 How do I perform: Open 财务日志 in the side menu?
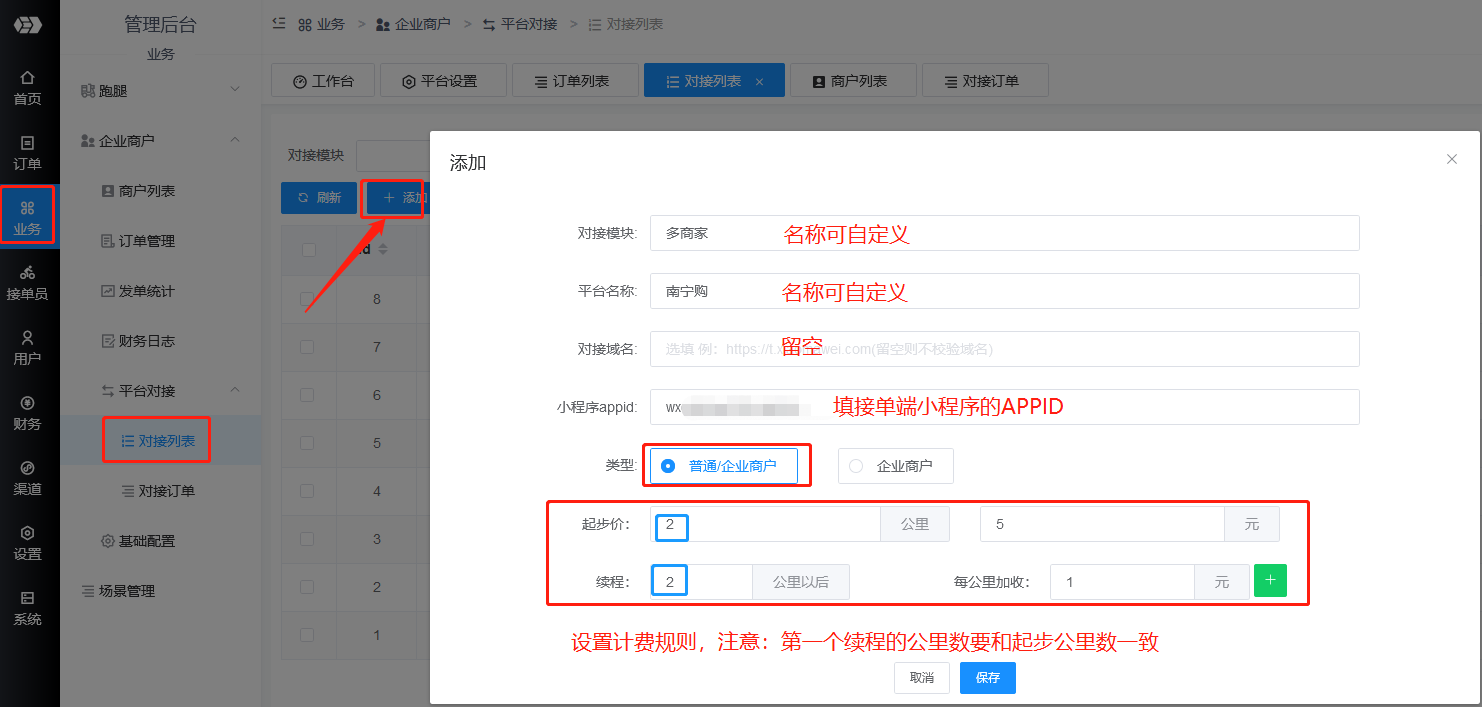[161, 340]
